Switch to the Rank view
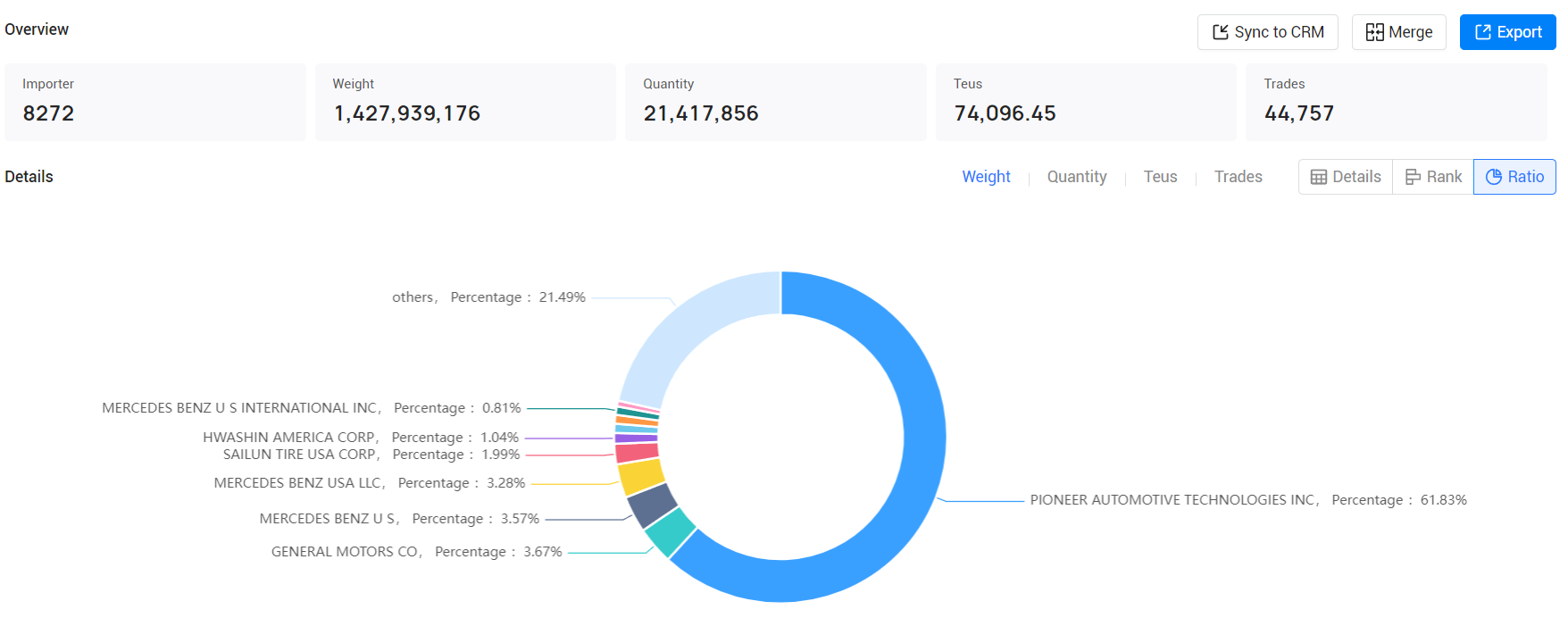The width and height of the screenshot is (1568, 618). pyautogui.click(x=1433, y=177)
